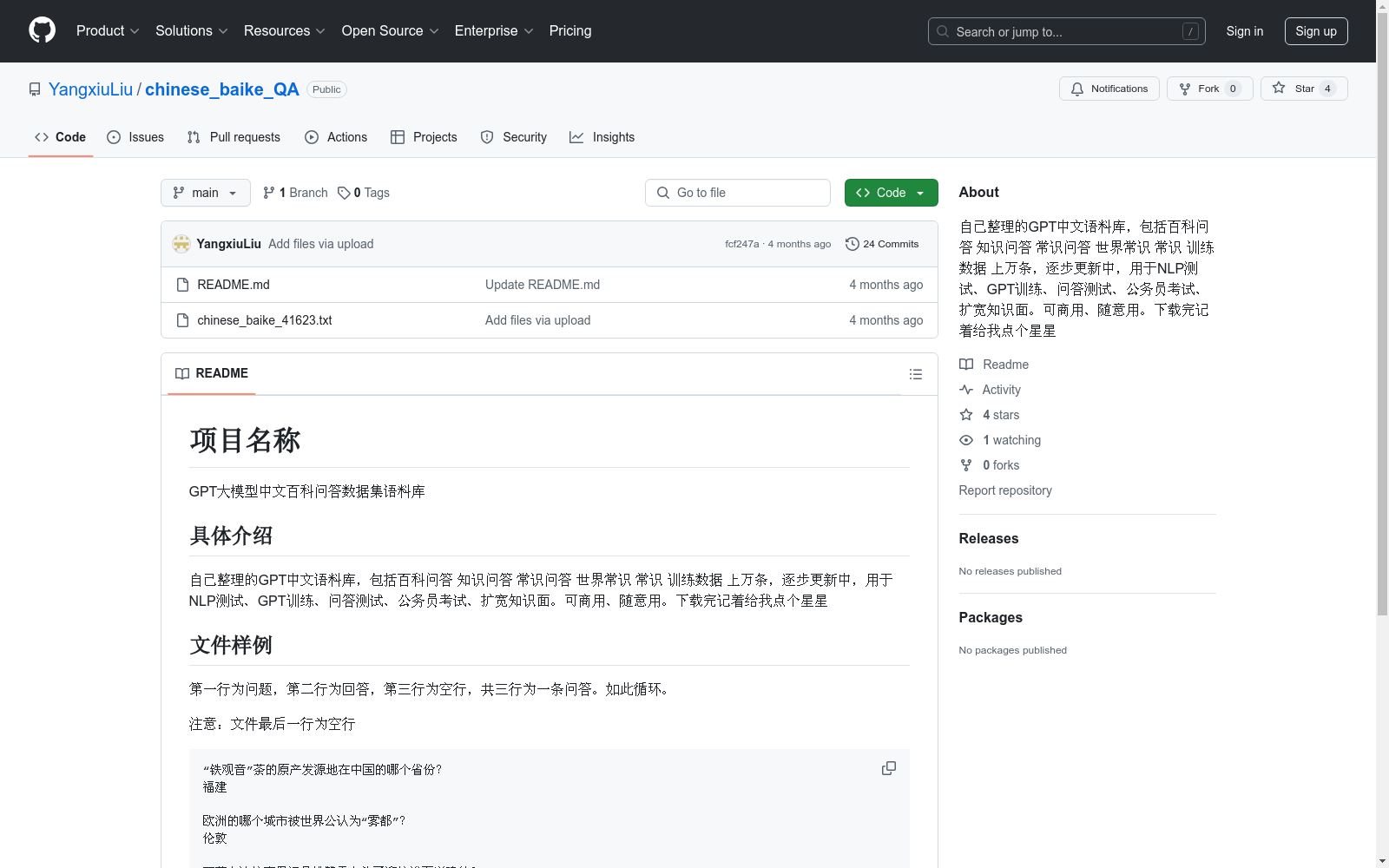Viewport: 1389px width, 868px height.
Task: Select the README tab
Action: [x=212, y=373]
